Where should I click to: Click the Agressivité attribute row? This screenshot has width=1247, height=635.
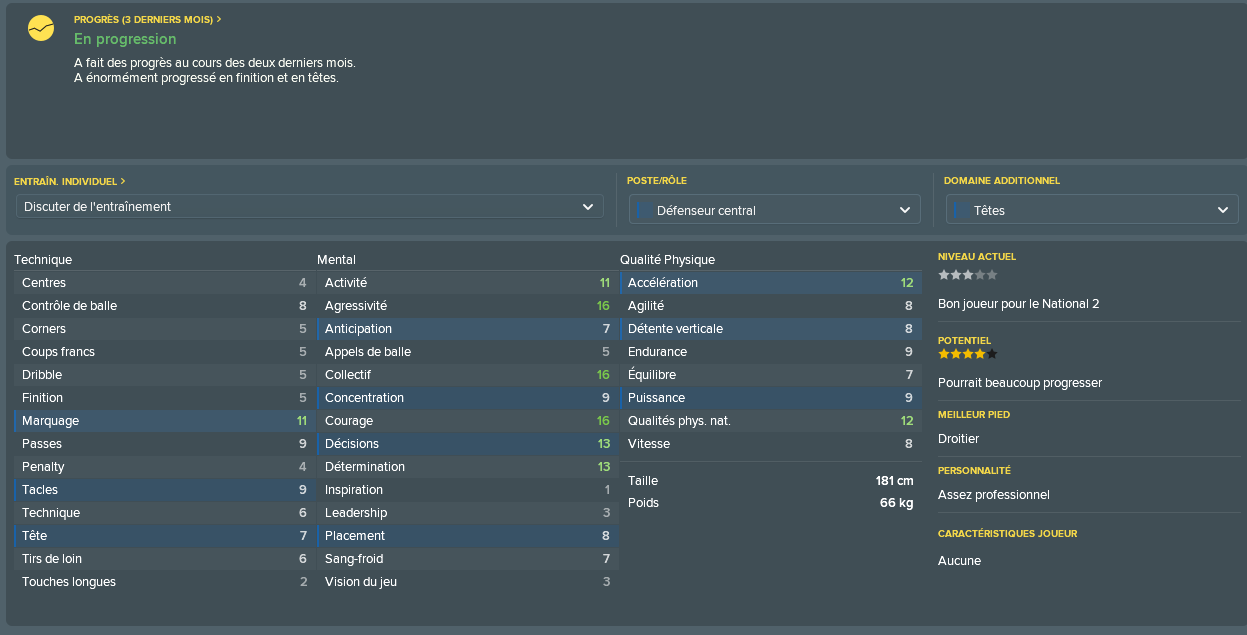coord(467,306)
